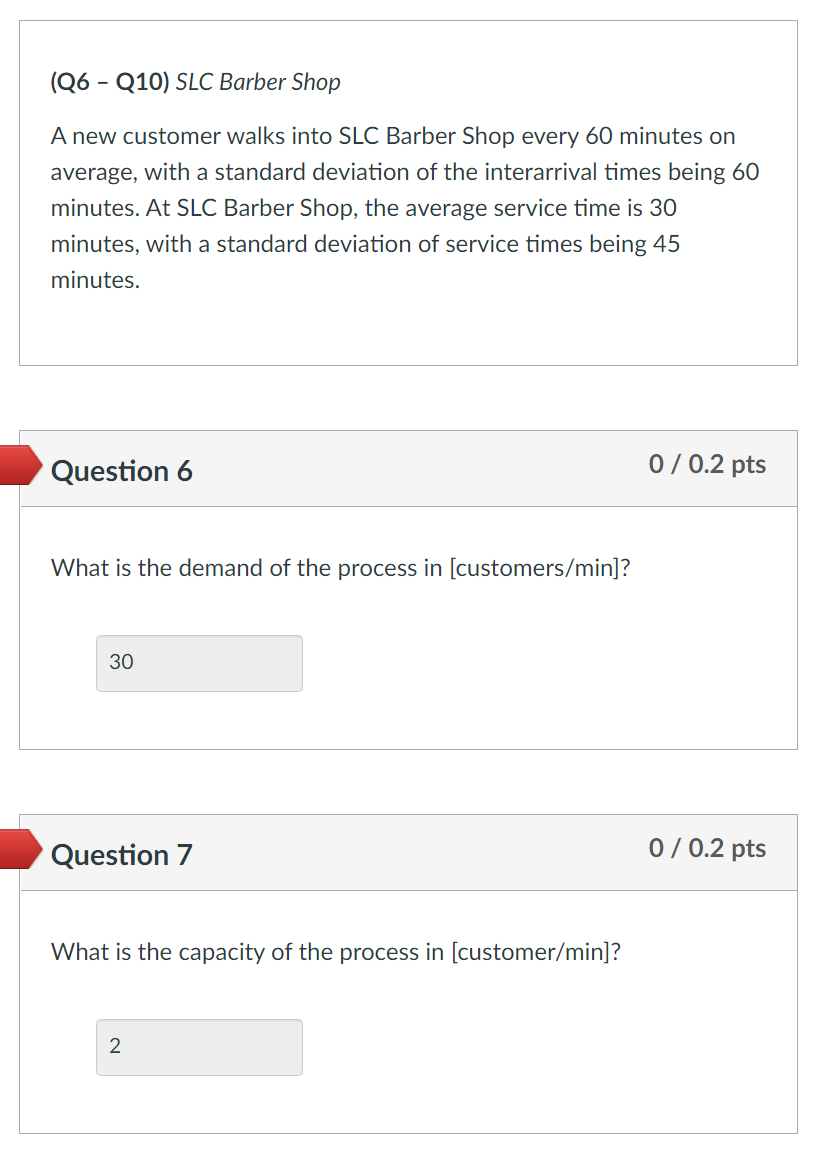Select the value 2 in Question 7 field
The height and width of the screenshot is (1171, 819).
[113, 1046]
